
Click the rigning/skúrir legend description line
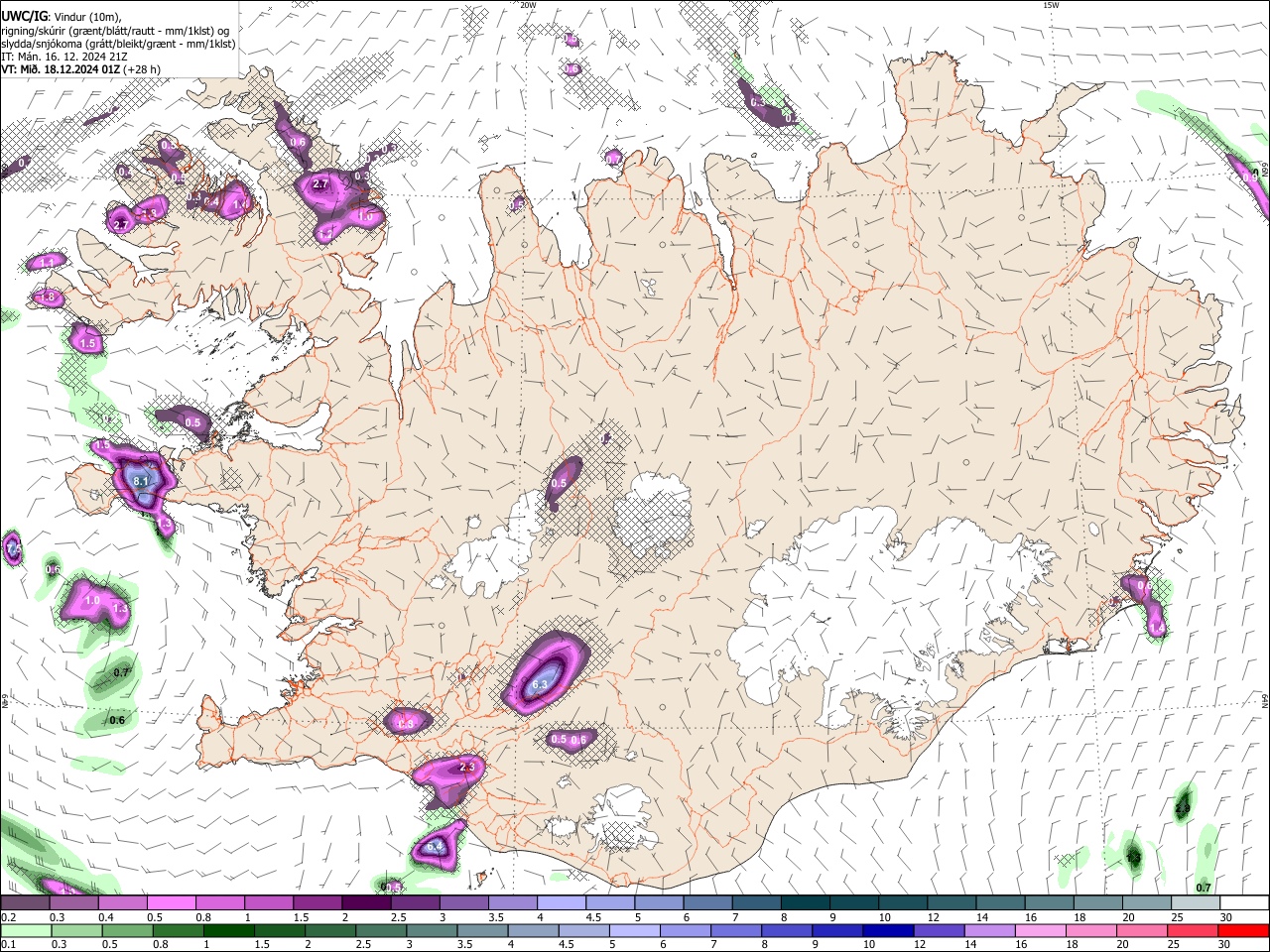point(115,31)
